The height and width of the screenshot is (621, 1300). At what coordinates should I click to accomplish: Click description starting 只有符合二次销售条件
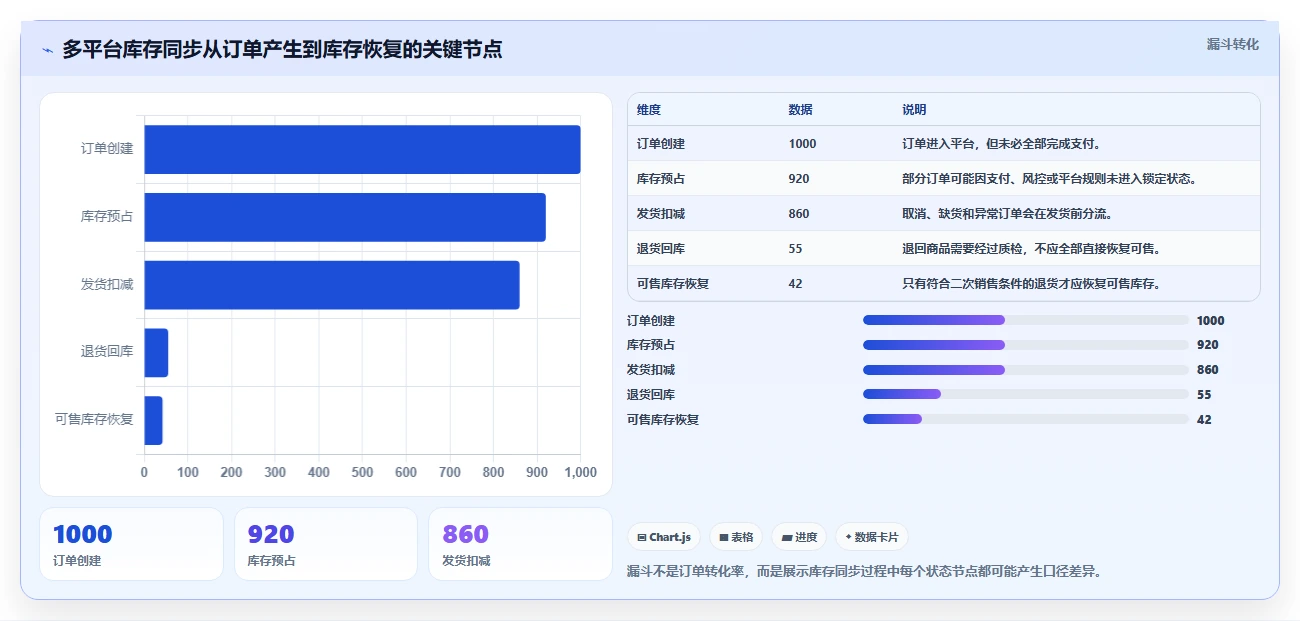point(1032,284)
